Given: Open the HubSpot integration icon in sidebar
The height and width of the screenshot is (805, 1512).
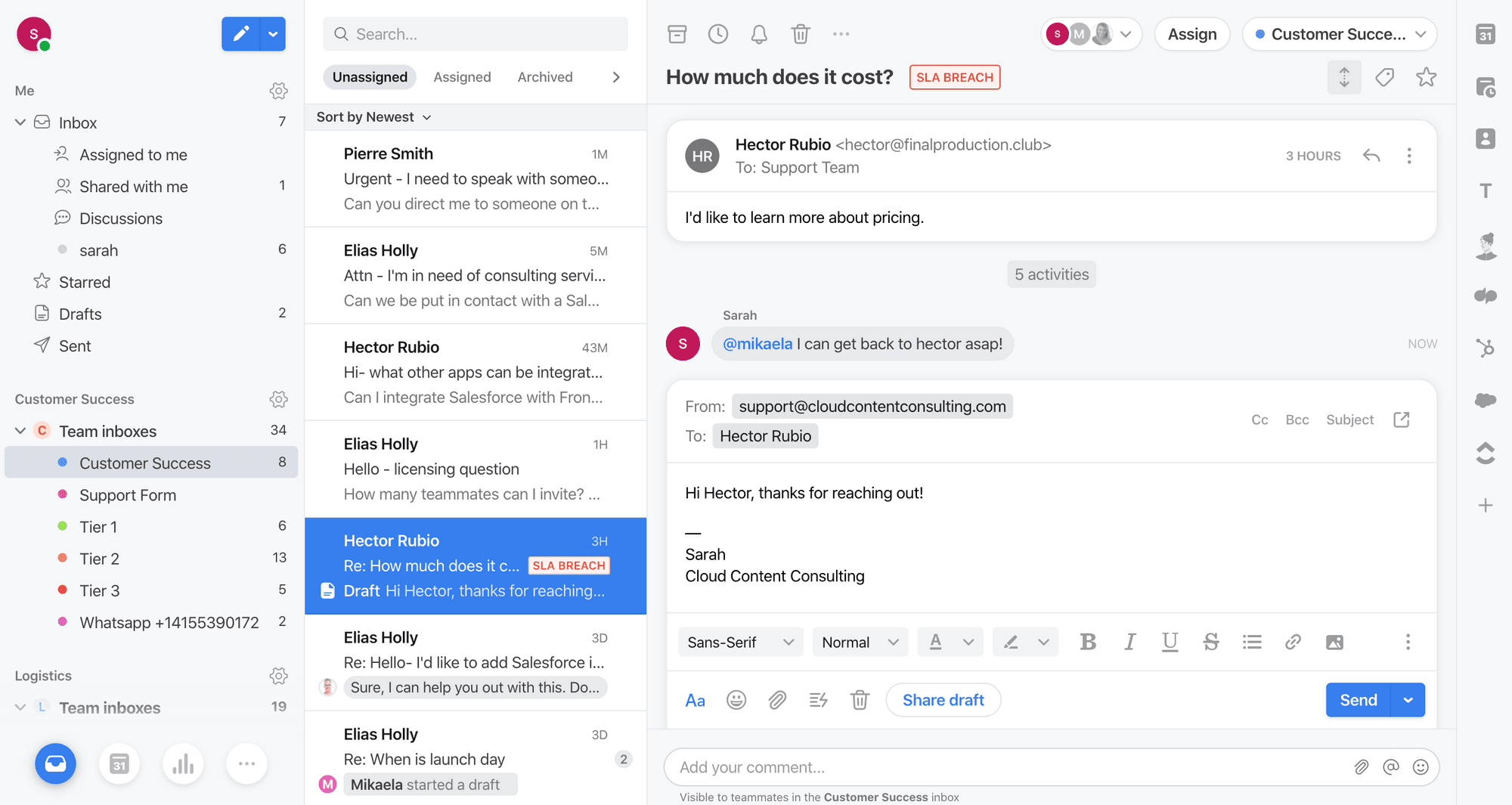Looking at the screenshot, I should tap(1485, 348).
